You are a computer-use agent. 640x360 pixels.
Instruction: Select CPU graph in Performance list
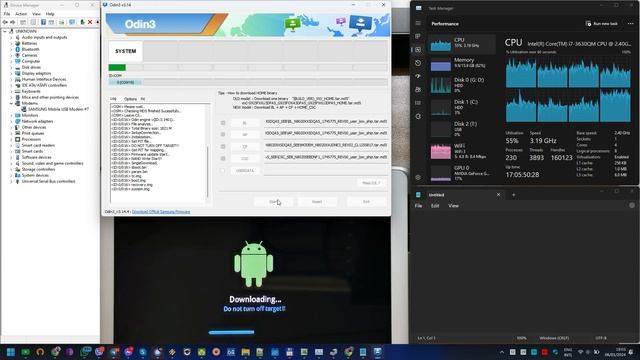coord(462,44)
